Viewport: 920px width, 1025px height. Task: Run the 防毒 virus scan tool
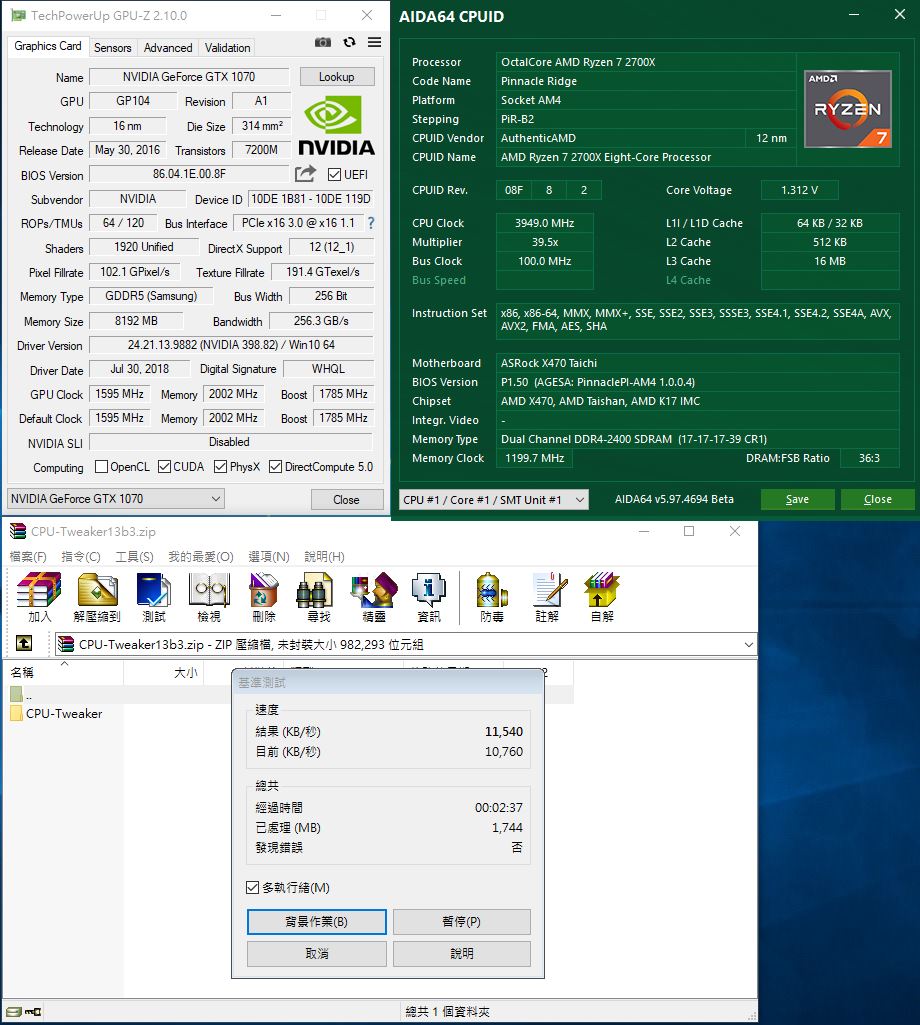(x=491, y=597)
